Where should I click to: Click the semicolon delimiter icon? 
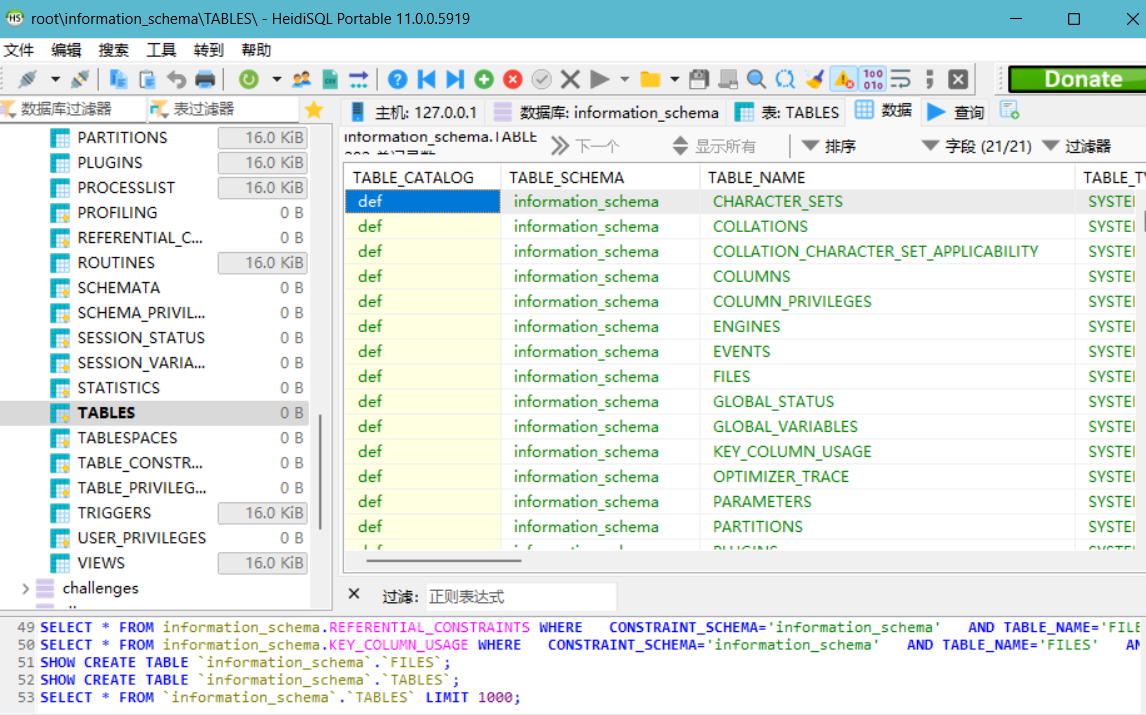tap(930, 79)
